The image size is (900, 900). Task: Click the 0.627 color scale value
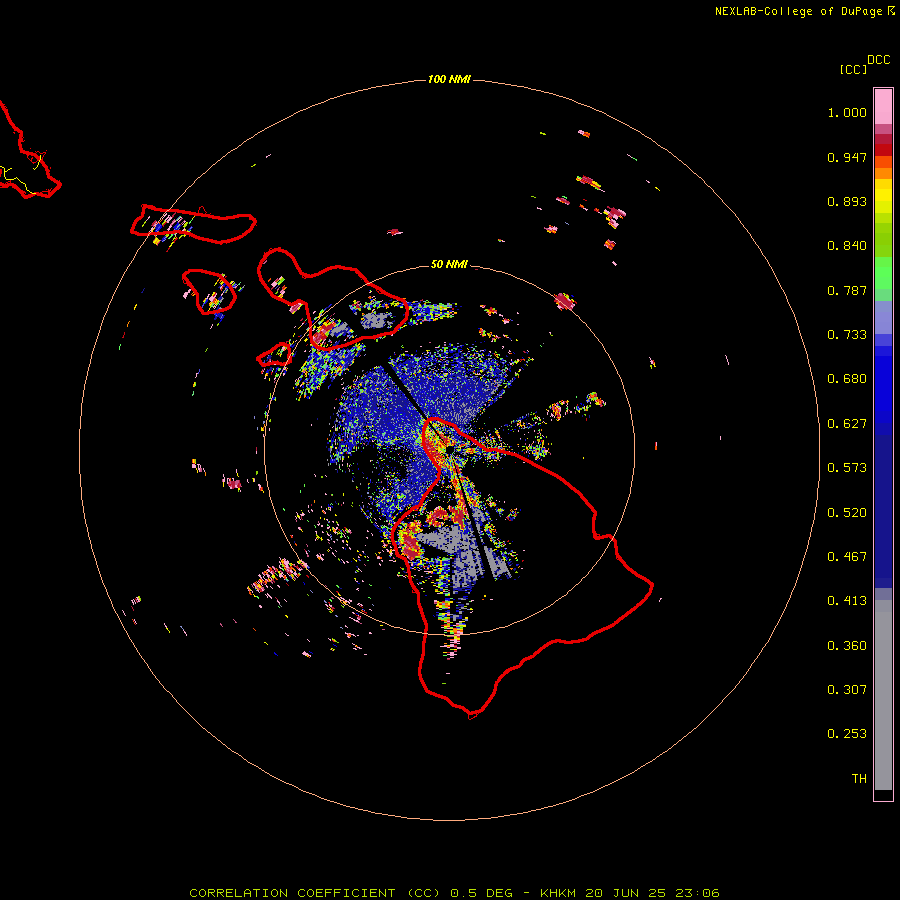point(847,424)
